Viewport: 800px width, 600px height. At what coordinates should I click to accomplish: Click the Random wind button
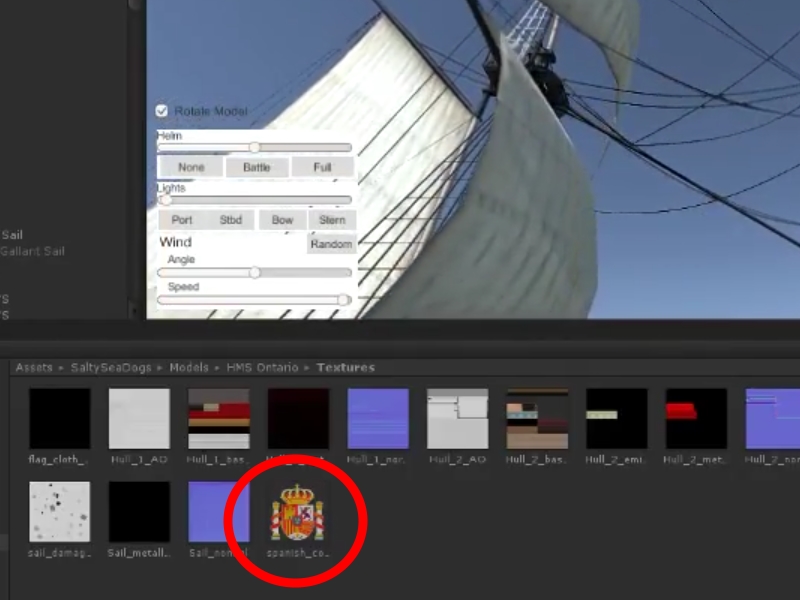331,245
